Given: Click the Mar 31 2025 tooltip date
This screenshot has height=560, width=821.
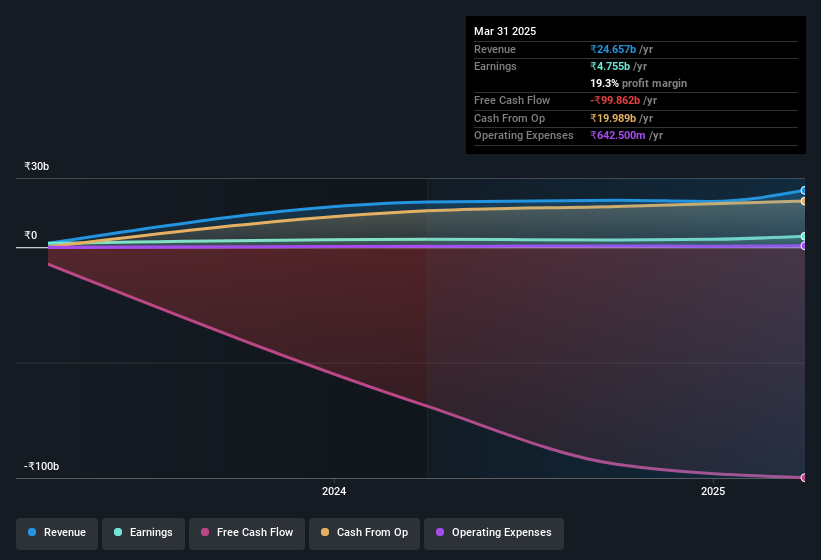Looking at the screenshot, I should (505, 31).
